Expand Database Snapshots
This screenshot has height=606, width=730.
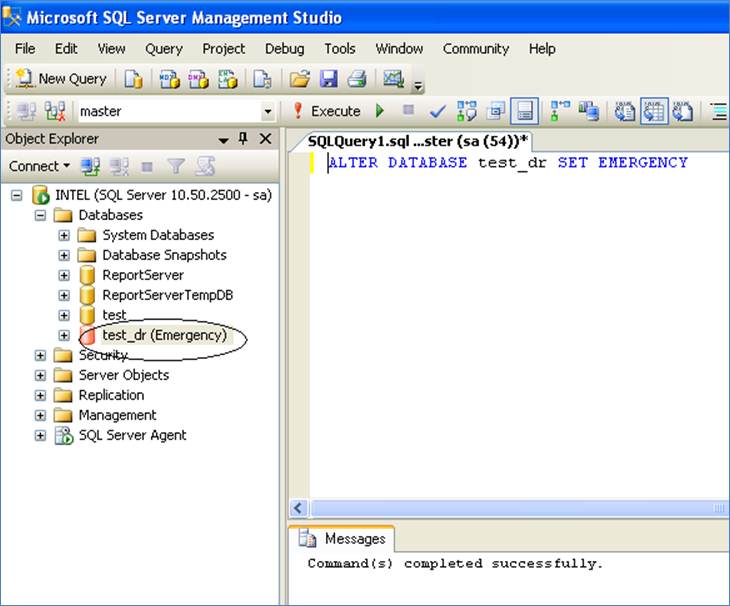[x=64, y=255]
